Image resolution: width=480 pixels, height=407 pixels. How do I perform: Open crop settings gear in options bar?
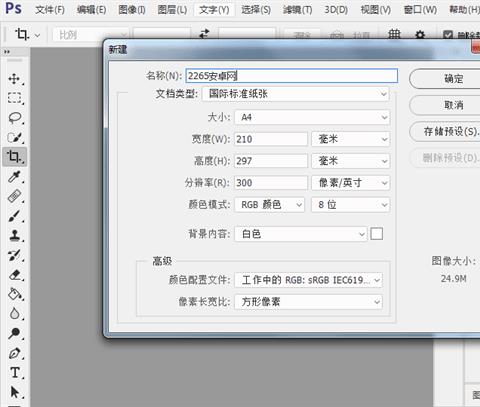[x=420, y=35]
